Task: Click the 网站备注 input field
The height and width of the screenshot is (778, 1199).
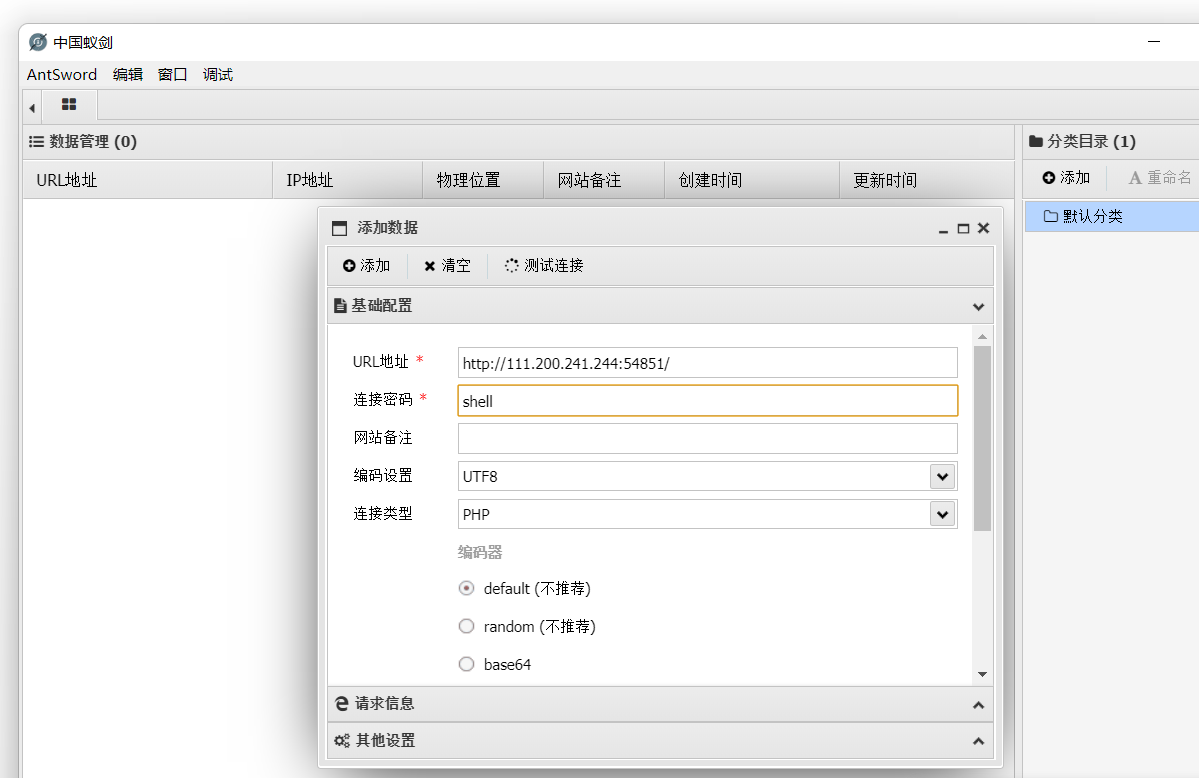Action: tap(707, 438)
